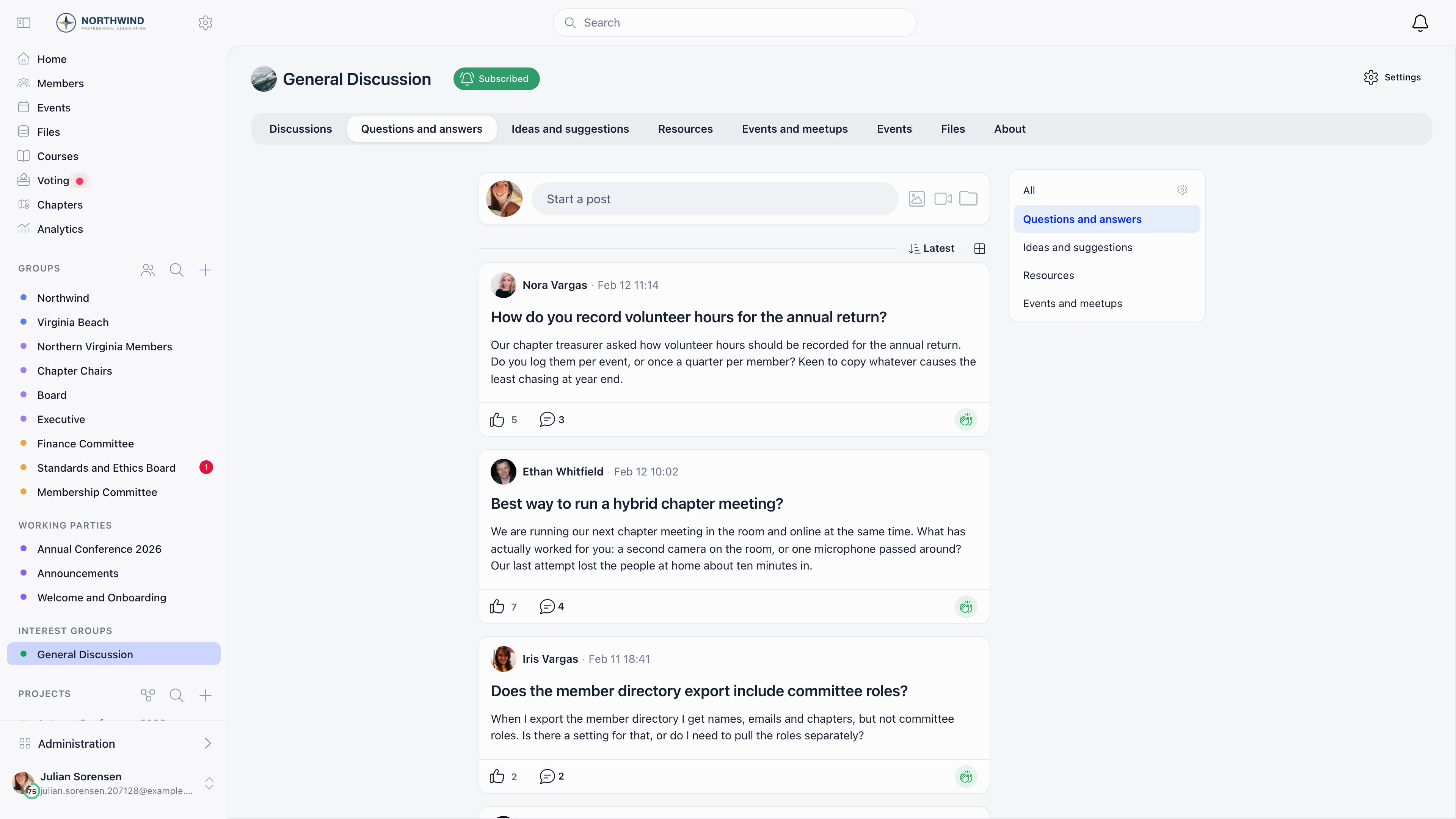The height and width of the screenshot is (819, 1456).
Task: Open Ethan Whitfield's avatar thumbnail
Action: 503,472
